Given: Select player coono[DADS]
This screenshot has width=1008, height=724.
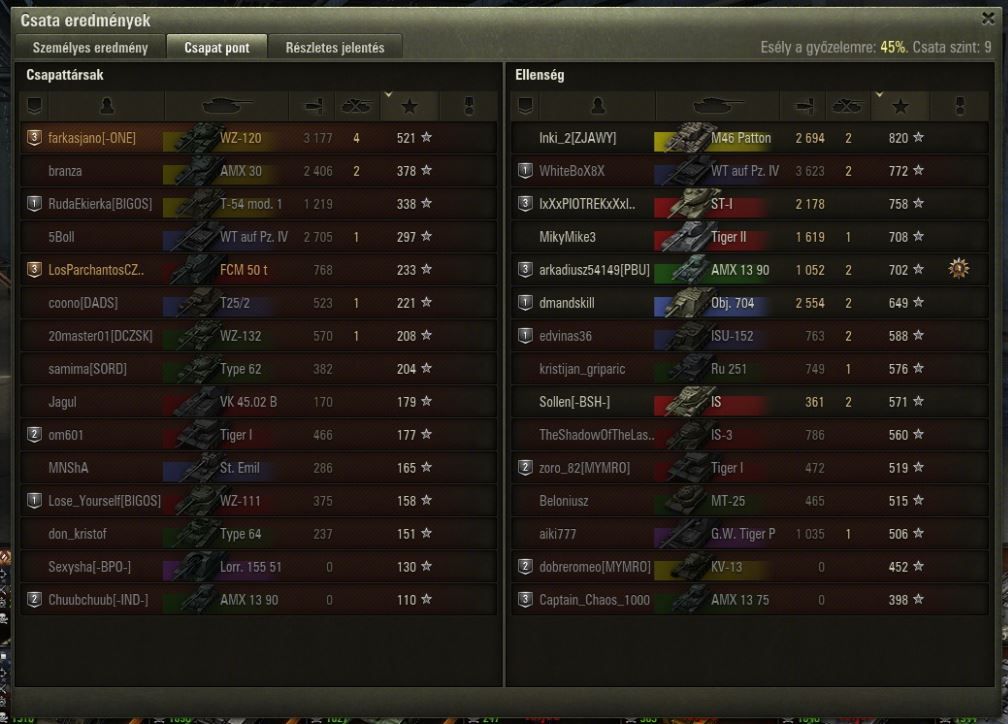Looking at the screenshot, I should [x=83, y=303].
